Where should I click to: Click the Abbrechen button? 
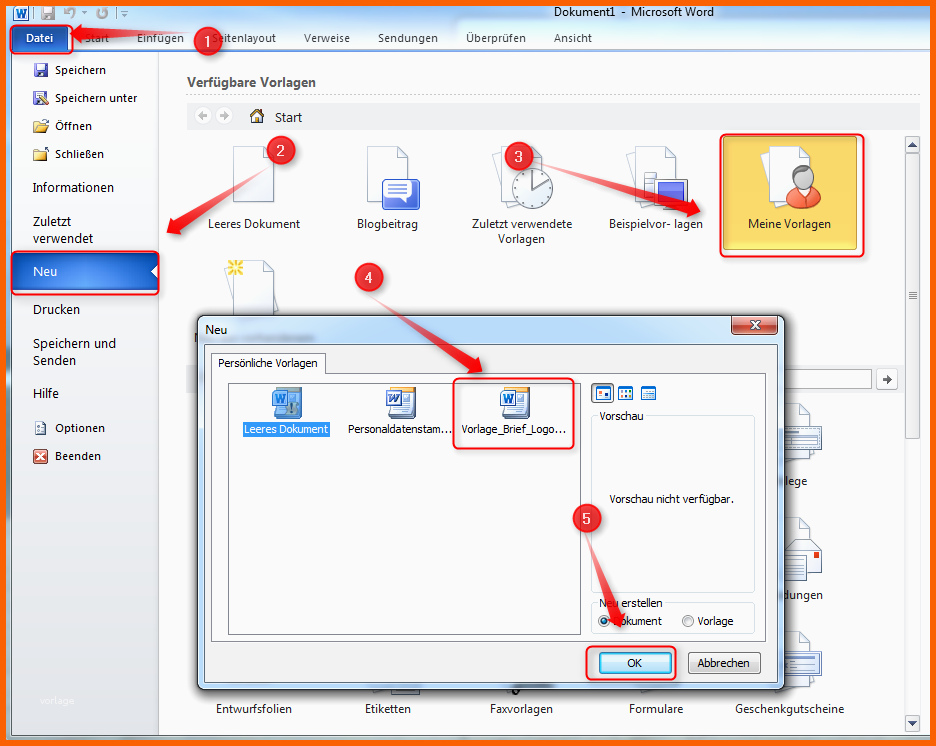tap(724, 663)
